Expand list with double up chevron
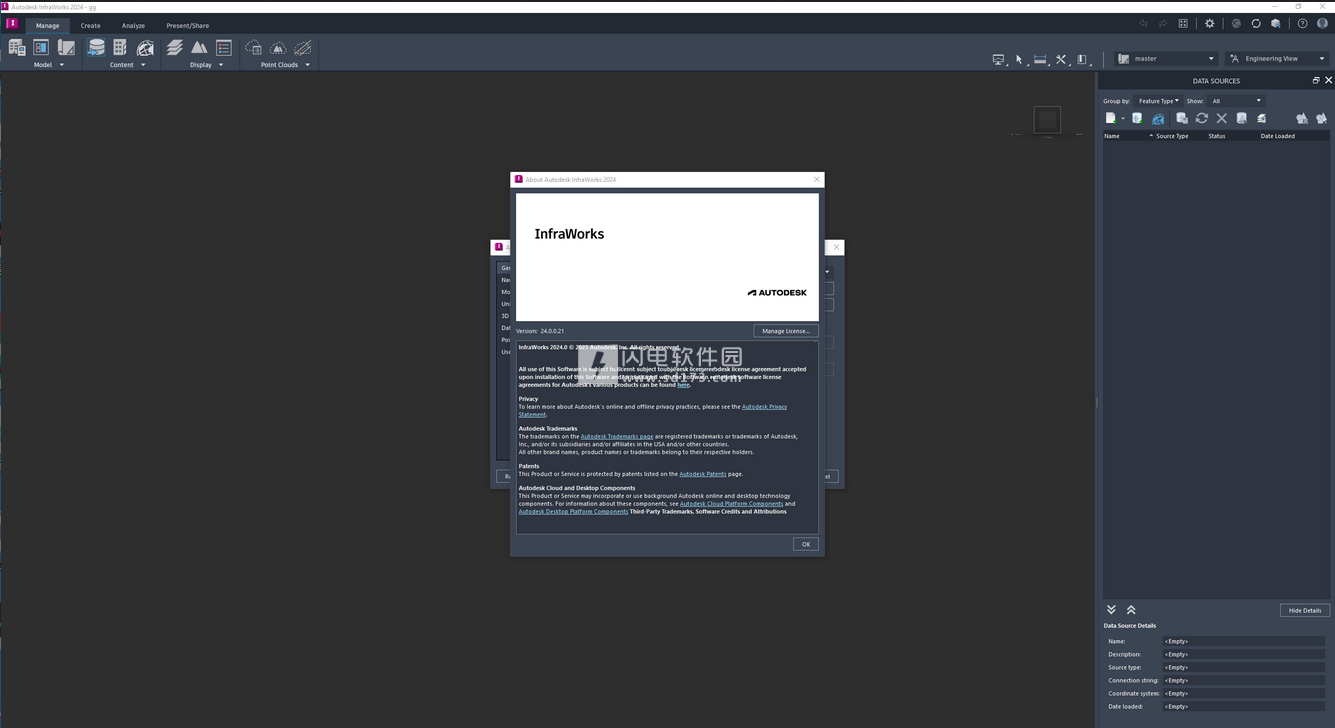 click(1131, 610)
